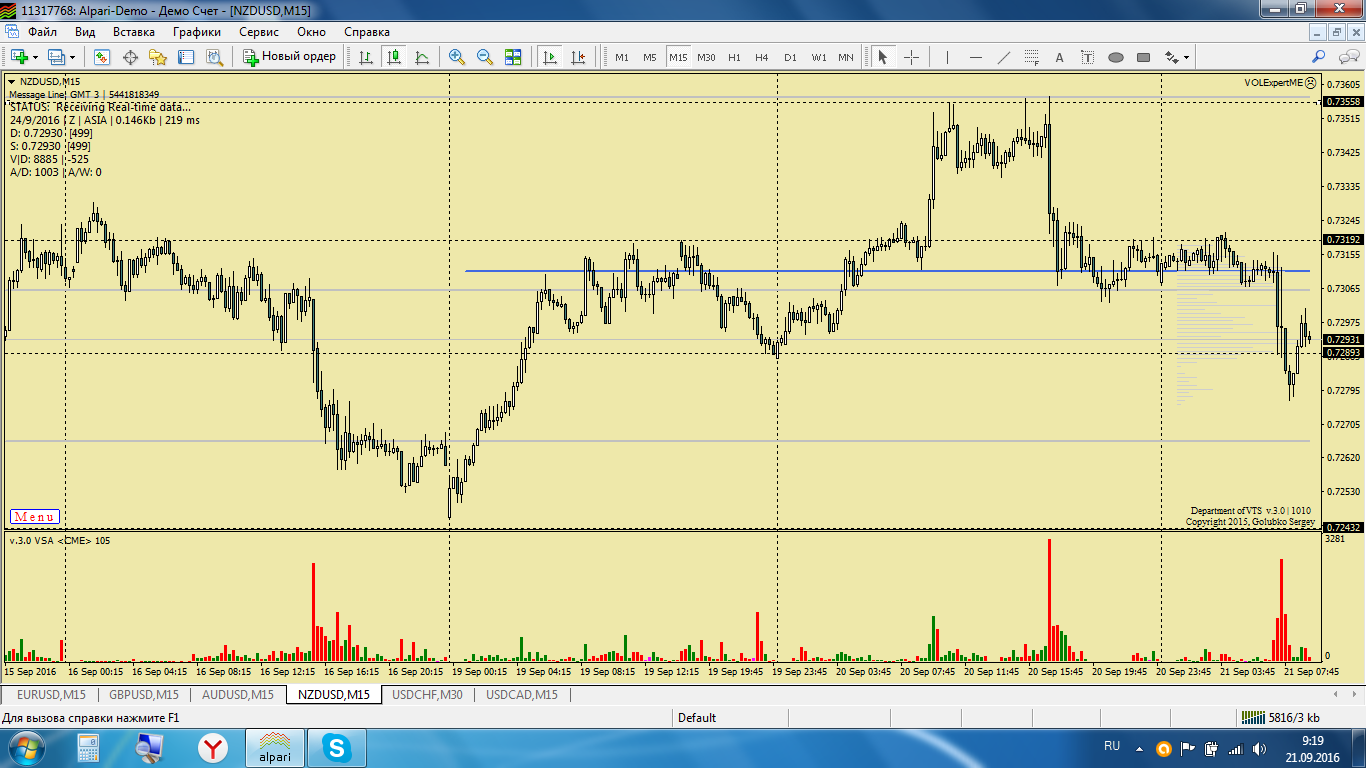
Task: Open the Графики menu
Action: pyautogui.click(x=197, y=31)
